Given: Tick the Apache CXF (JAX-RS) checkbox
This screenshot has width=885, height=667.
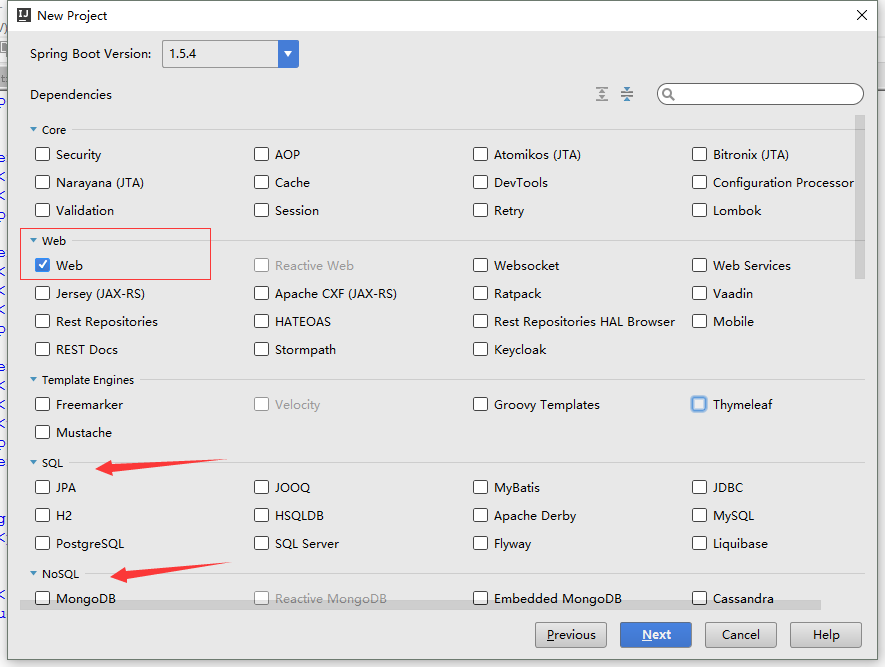Looking at the screenshot, I should [x=261, y=293].
